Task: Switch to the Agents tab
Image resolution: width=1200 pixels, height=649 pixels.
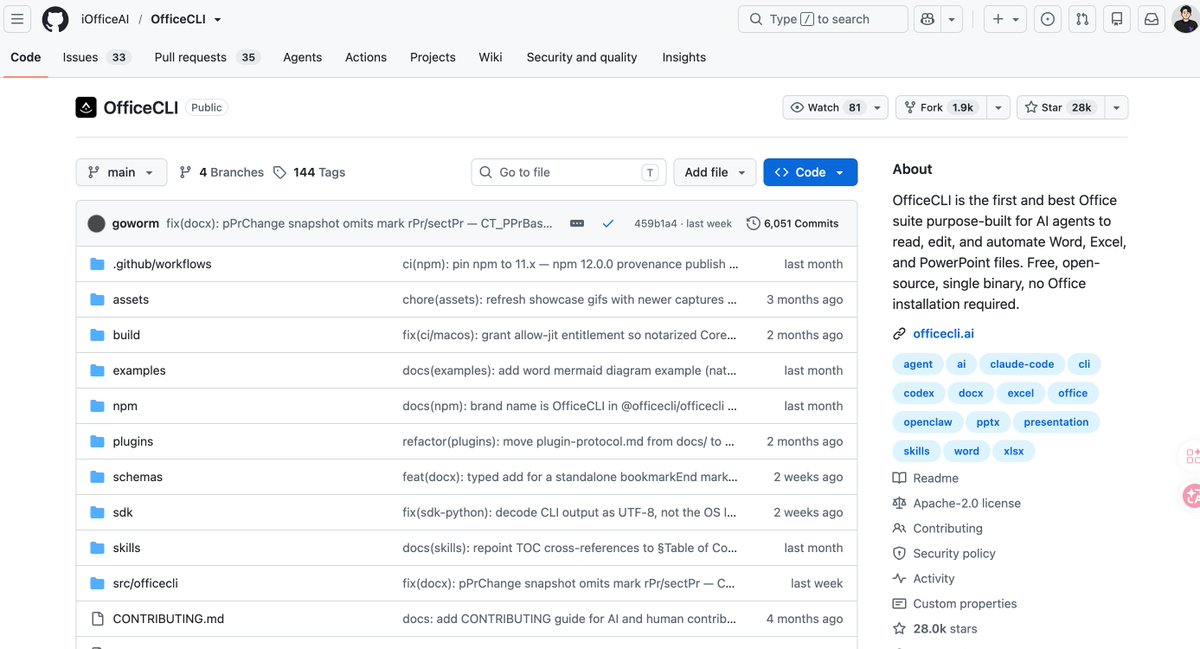Action: click(x=302, y=57)
